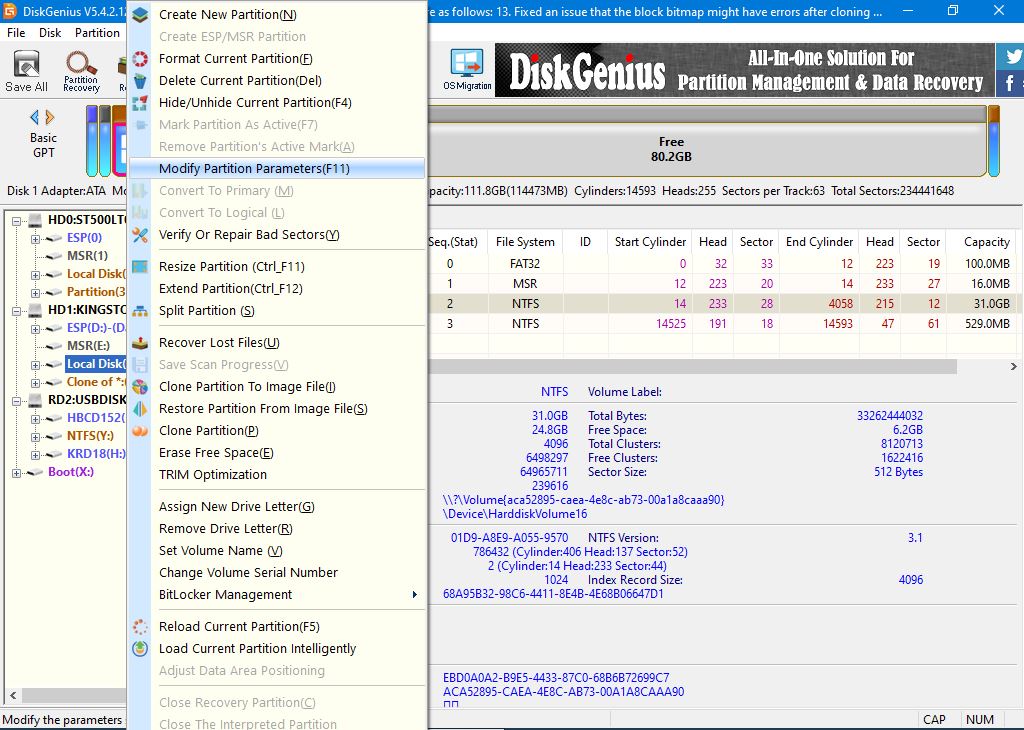The width and height of the screenshot is (1024, 730).
Task: Click the Delete Current Partition trash icon
Action: pos(141,81)
